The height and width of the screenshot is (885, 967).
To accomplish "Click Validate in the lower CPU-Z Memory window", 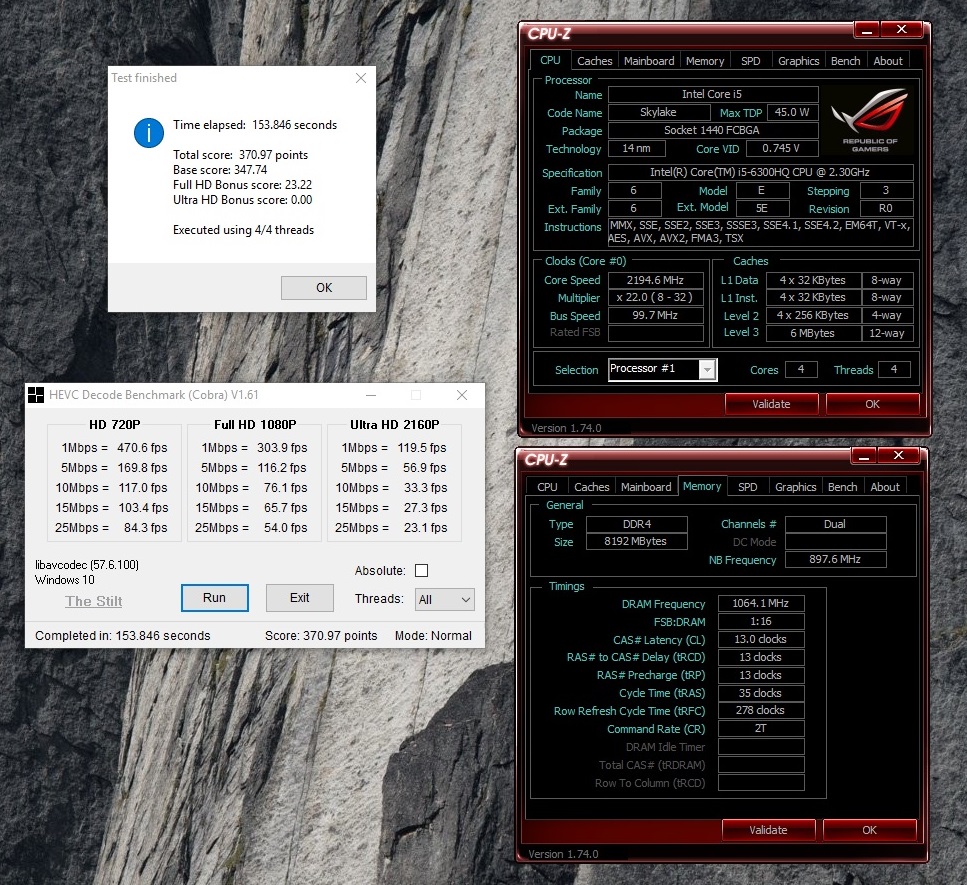I will [768, 830].
